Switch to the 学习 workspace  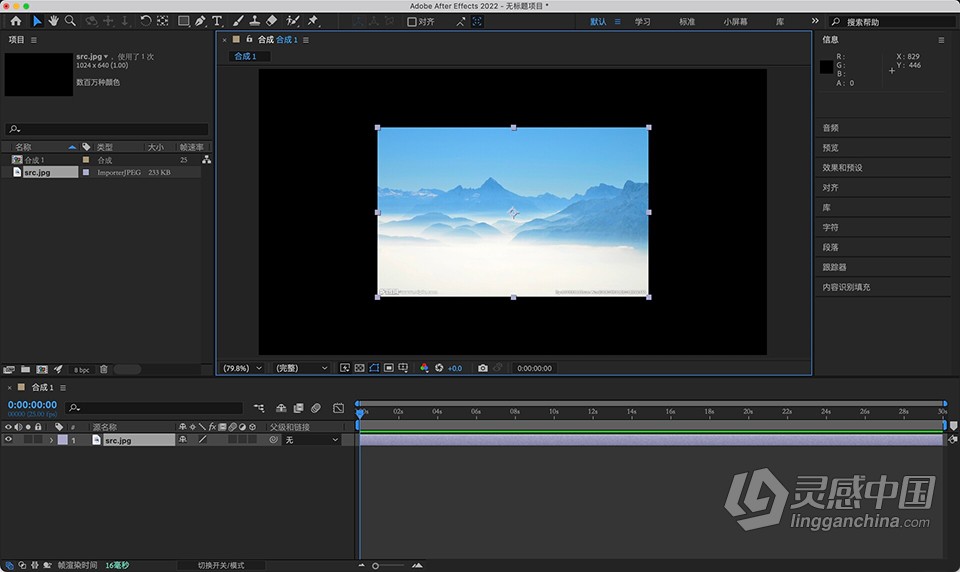642,21
